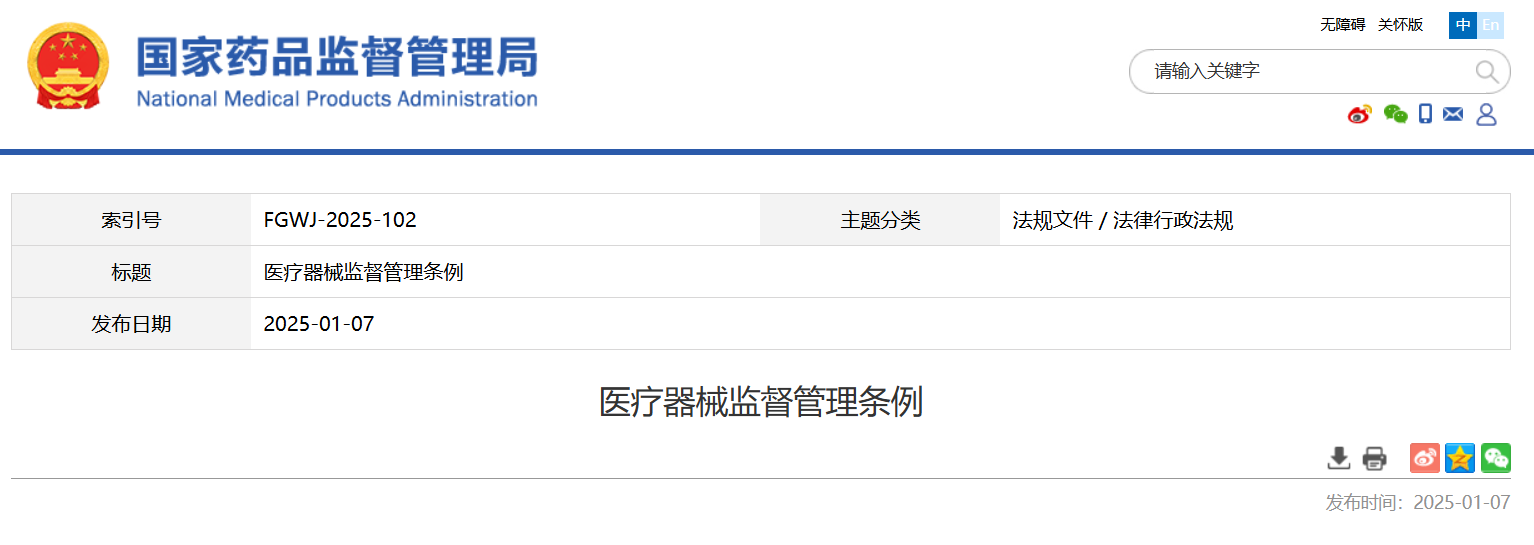Print the page with printer icon
Image resolution: width=1534 pixels, height=545 pixels.
click(1375, 458)
